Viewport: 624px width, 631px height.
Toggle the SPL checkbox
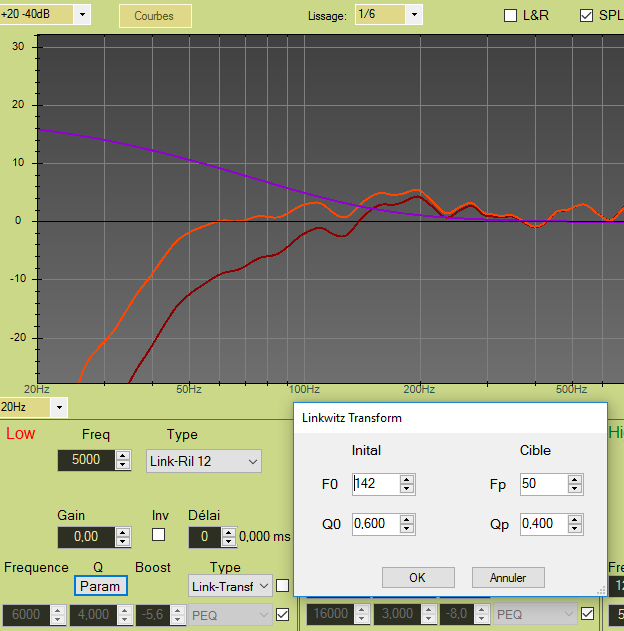[x=586, y=16]
